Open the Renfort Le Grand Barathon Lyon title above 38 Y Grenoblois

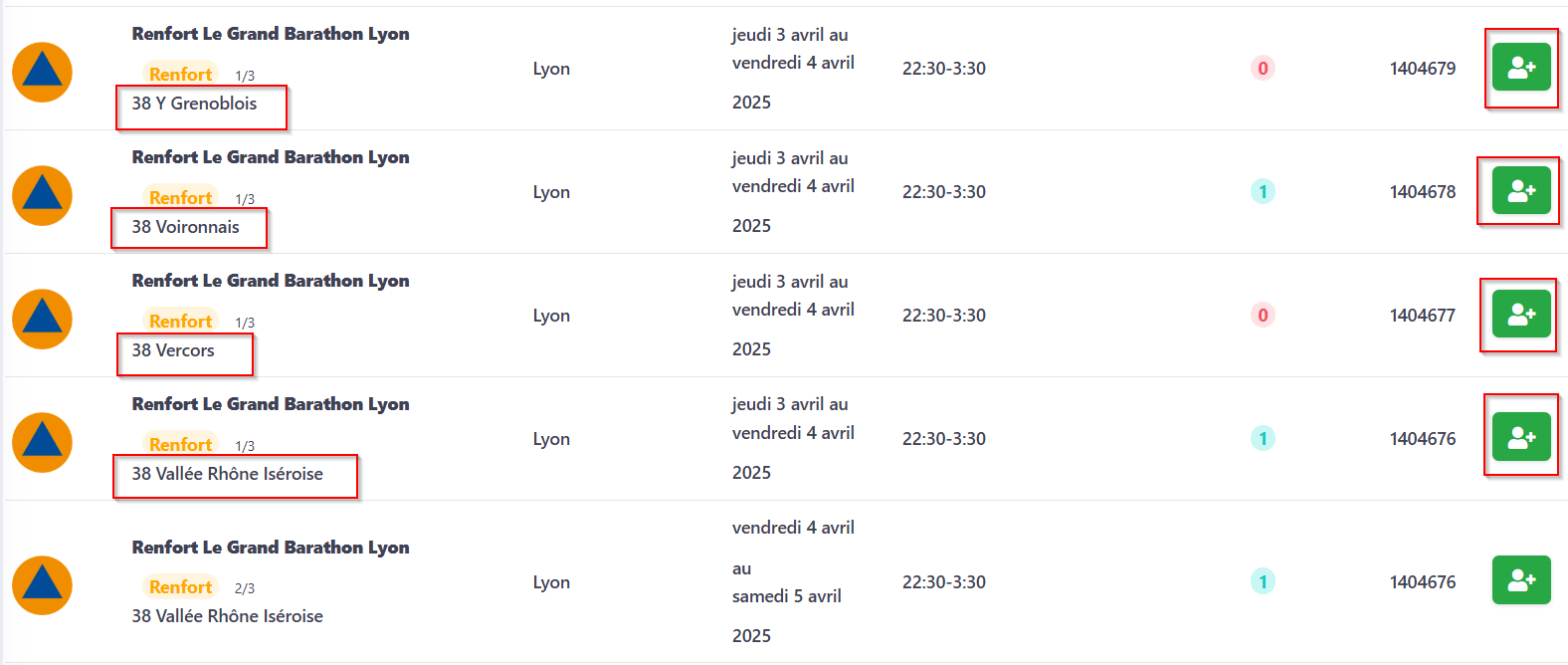click(x=271, y=34)
